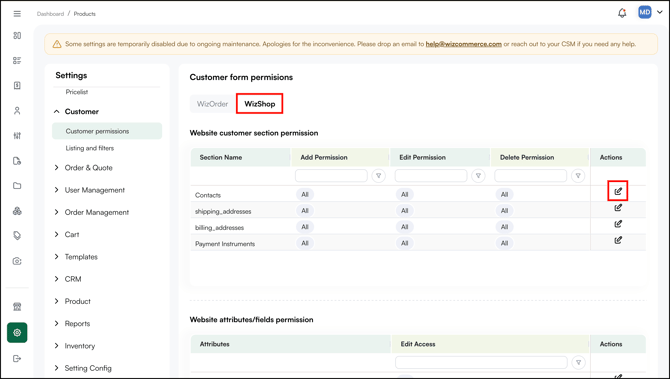The width and height of the screenshot is (670, 379).
Task: Click filter icon for Edit Access column
Action: click(579, 362)
